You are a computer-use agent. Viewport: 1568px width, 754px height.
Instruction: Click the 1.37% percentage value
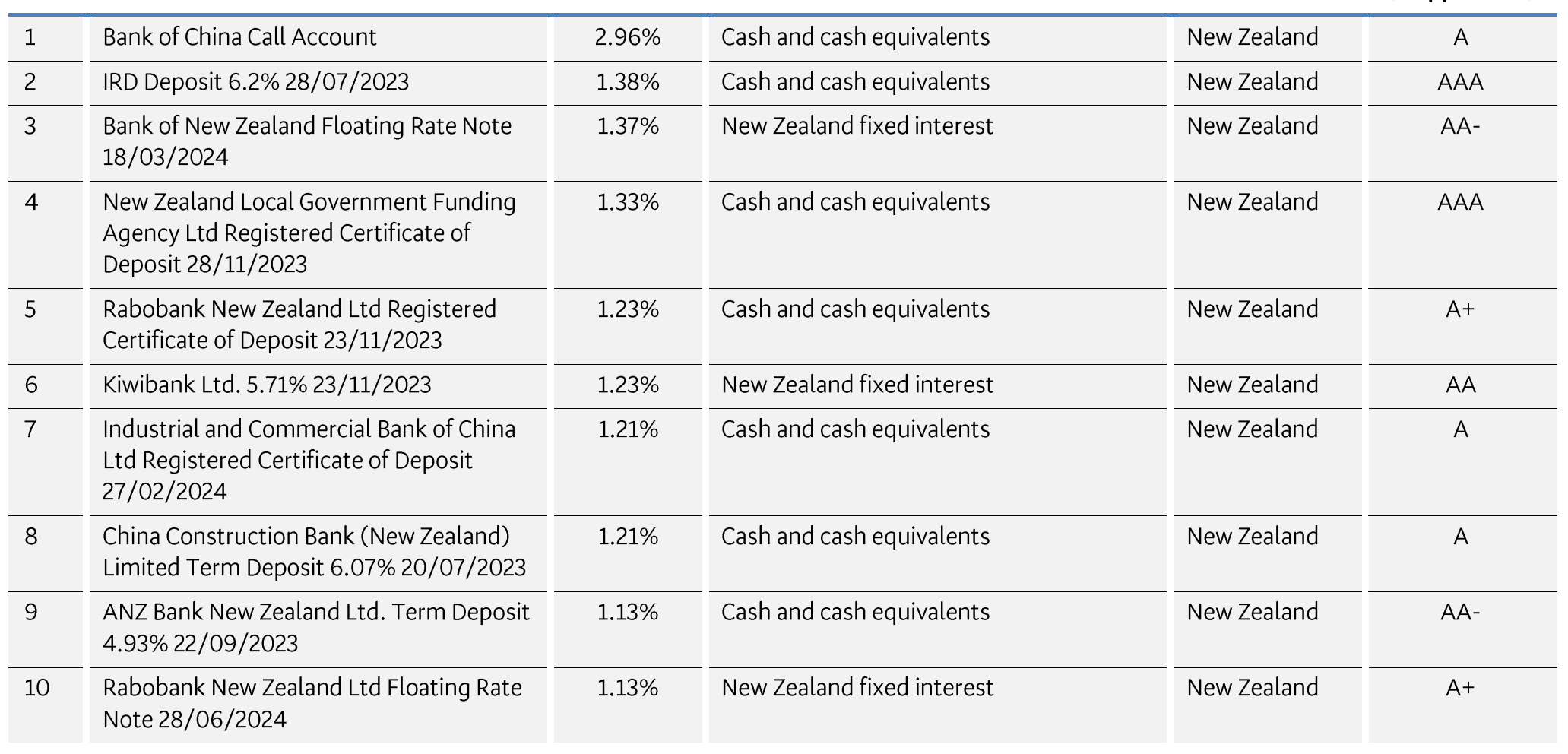coord(627,126)
